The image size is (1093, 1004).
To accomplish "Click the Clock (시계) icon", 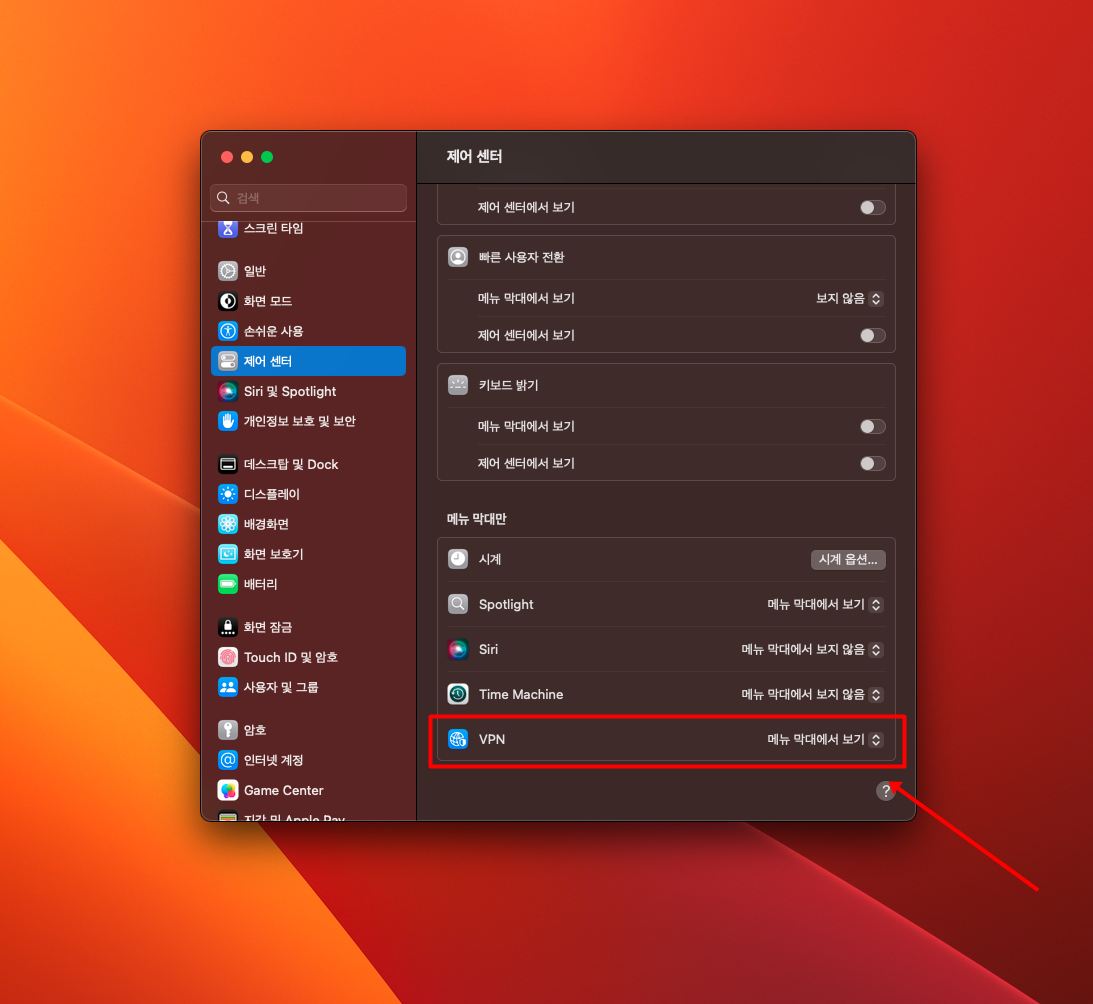I will pos(458,559).
